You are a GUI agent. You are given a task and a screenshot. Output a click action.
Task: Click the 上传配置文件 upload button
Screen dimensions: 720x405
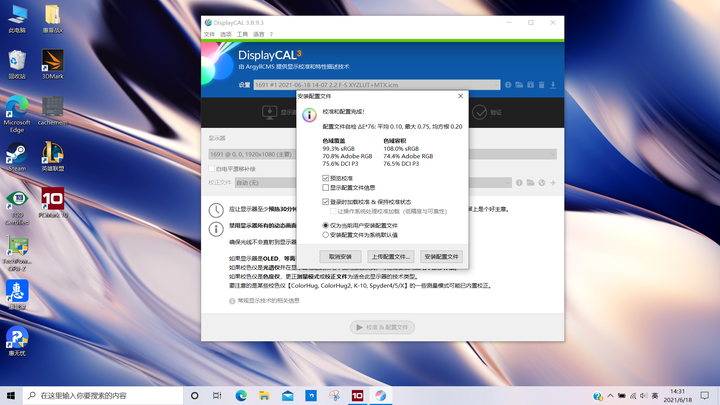390,257
